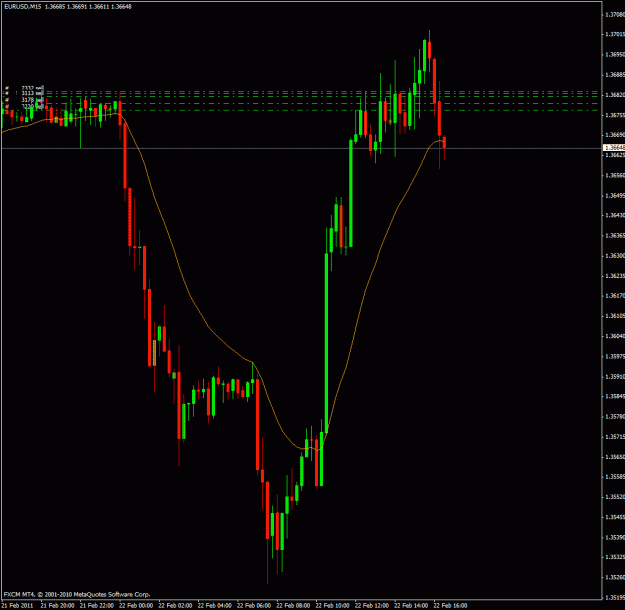Click the 1.36430 price axis label

615,215
